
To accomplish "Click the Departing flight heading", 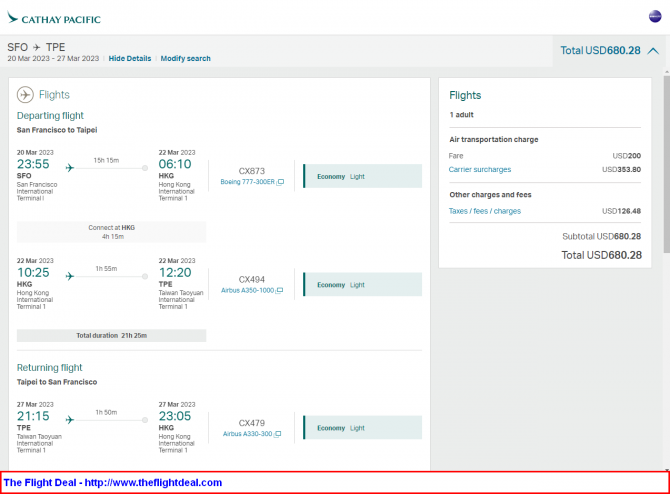I will (x=50, y=115).
